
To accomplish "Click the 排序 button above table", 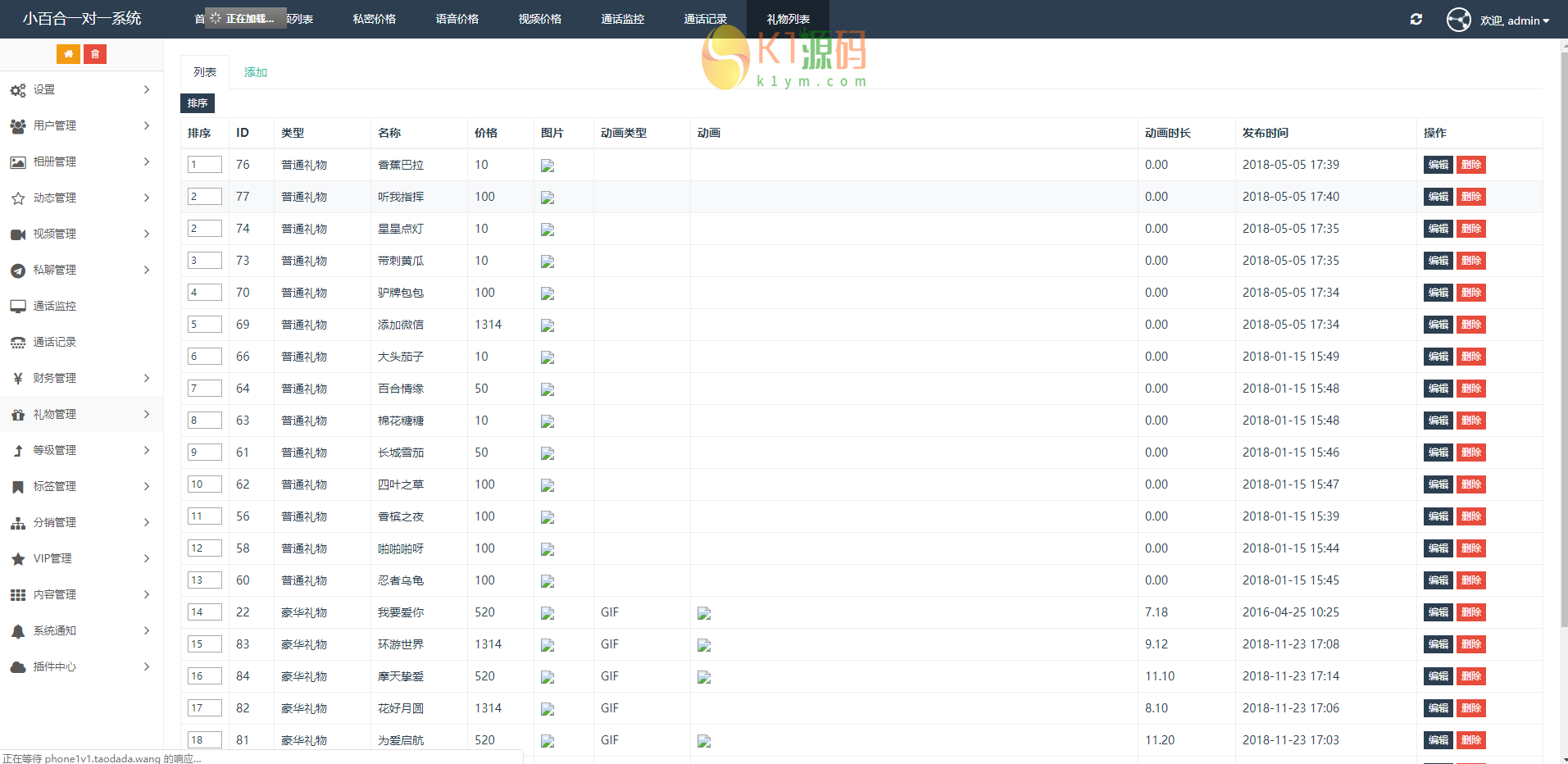I will [x=197, y=103].
